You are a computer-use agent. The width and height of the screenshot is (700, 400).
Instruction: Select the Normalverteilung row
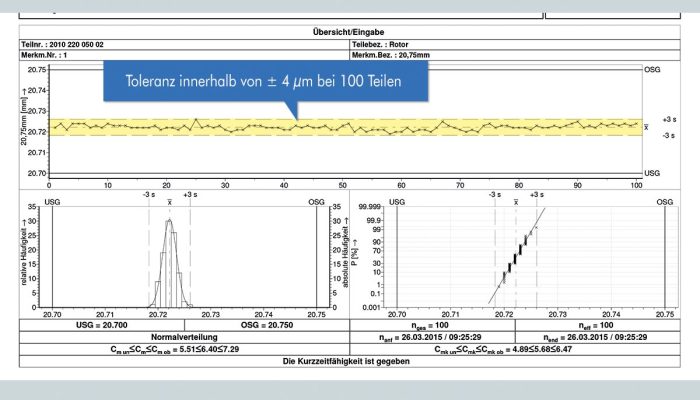pyautogui.click(x=183, y=337)
